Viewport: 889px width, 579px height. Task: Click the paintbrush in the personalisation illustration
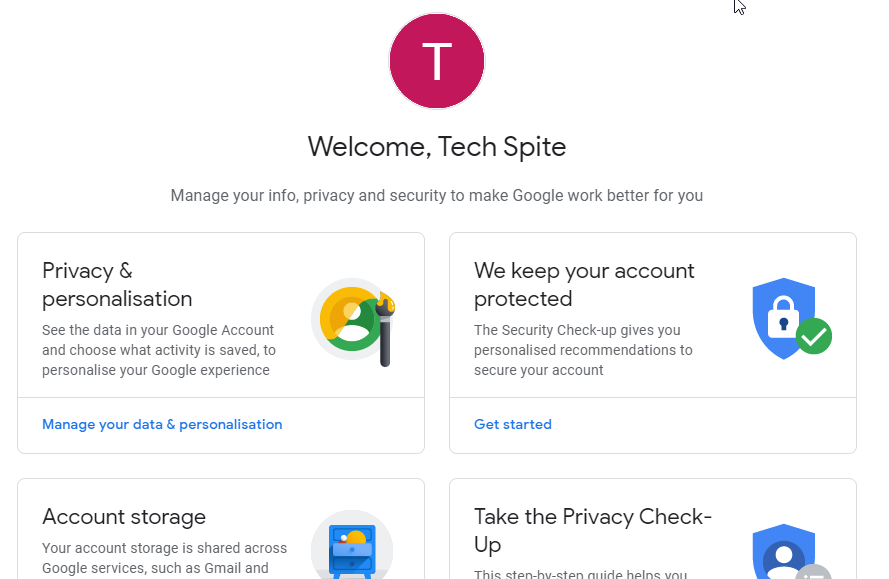click(x=386, y=328)
